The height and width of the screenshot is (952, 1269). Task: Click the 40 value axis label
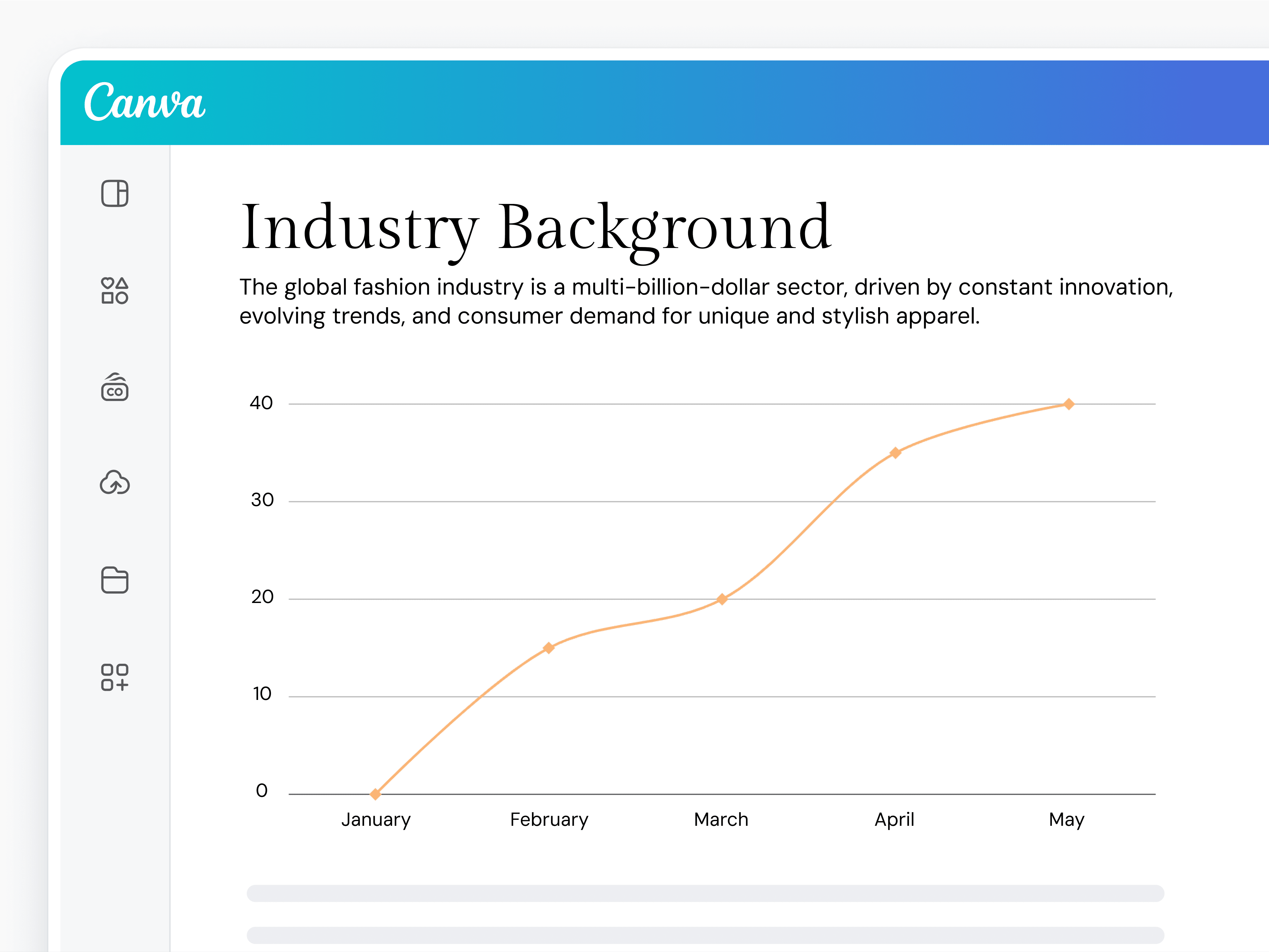261,403
